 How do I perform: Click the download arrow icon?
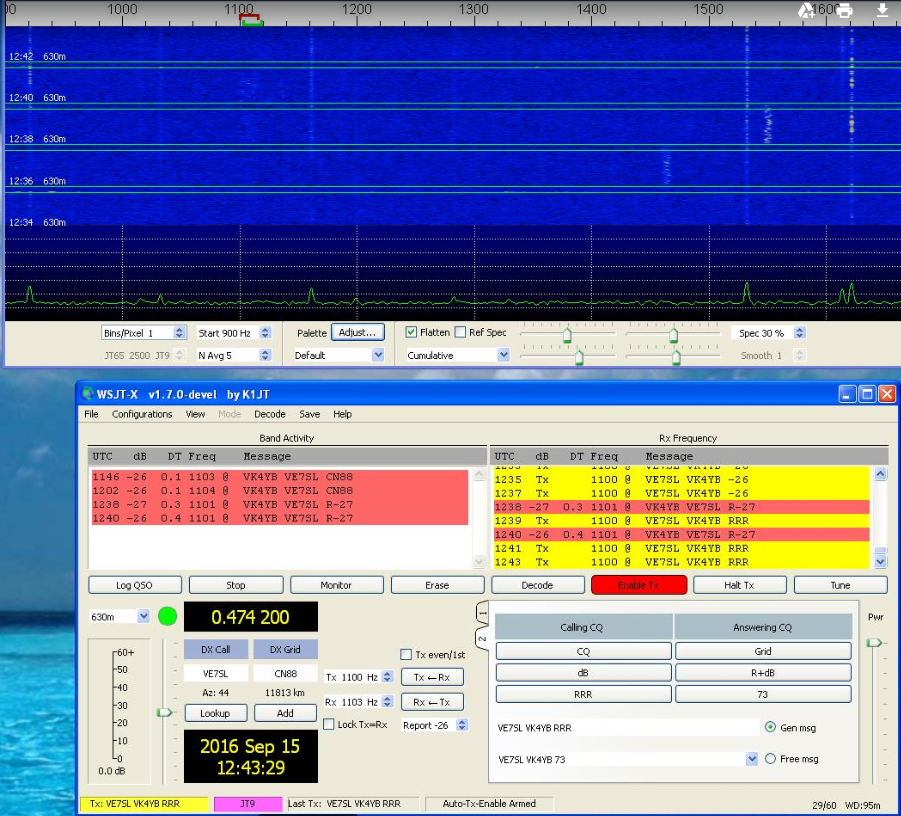tap(882, 11)
